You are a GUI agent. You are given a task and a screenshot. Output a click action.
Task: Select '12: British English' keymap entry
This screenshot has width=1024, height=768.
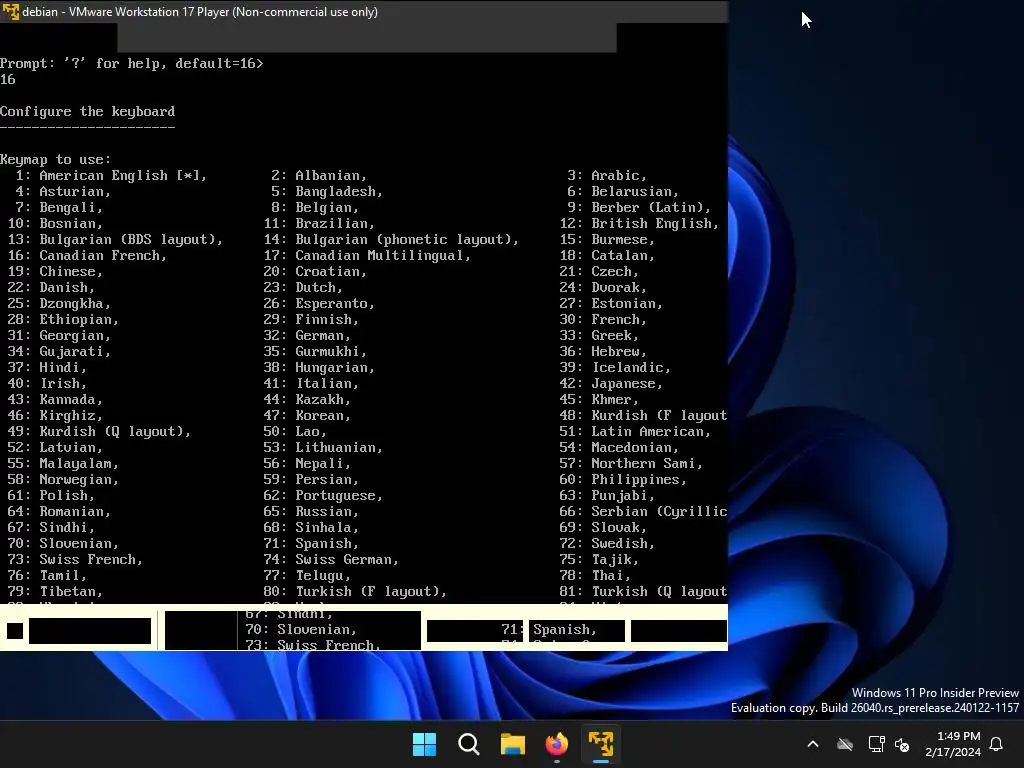[x=639, y=223]
